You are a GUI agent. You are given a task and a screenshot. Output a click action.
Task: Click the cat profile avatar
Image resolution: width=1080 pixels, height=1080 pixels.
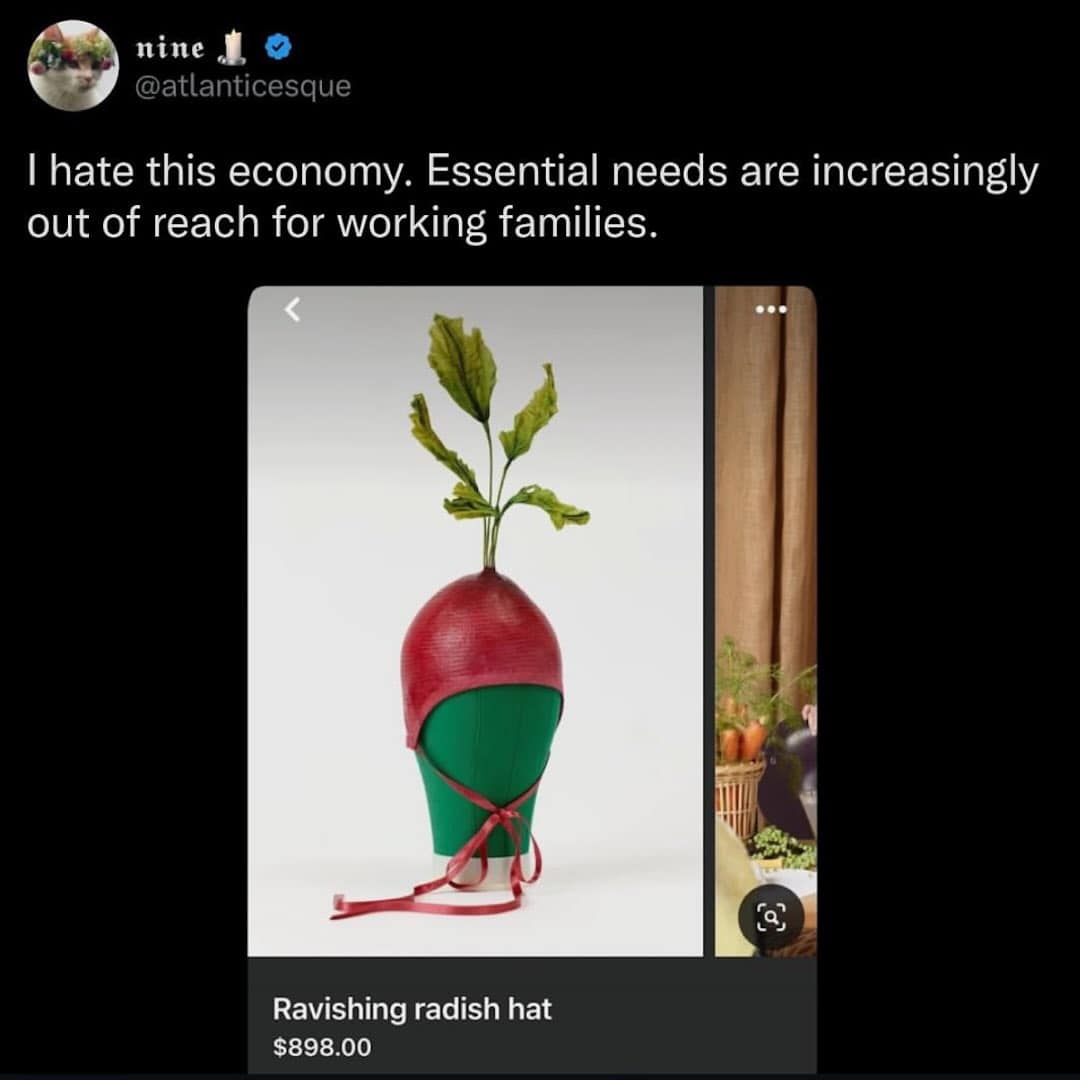pyautogui.click(x=72, y=65)
